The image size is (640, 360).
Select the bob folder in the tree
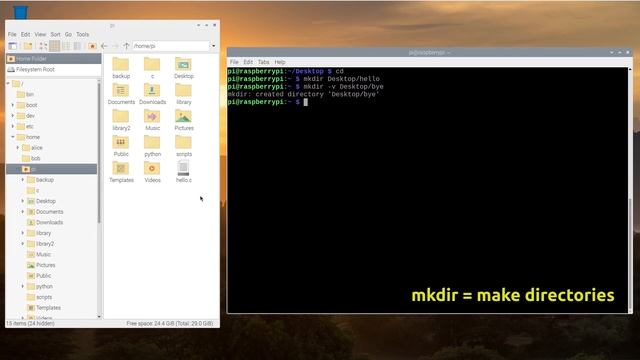(31, 158)
